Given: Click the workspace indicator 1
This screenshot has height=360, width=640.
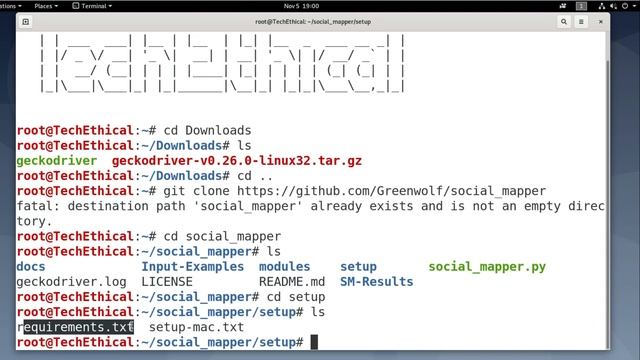Looking at the screenshot, I should pyautogui.click(x=581, y=6).
